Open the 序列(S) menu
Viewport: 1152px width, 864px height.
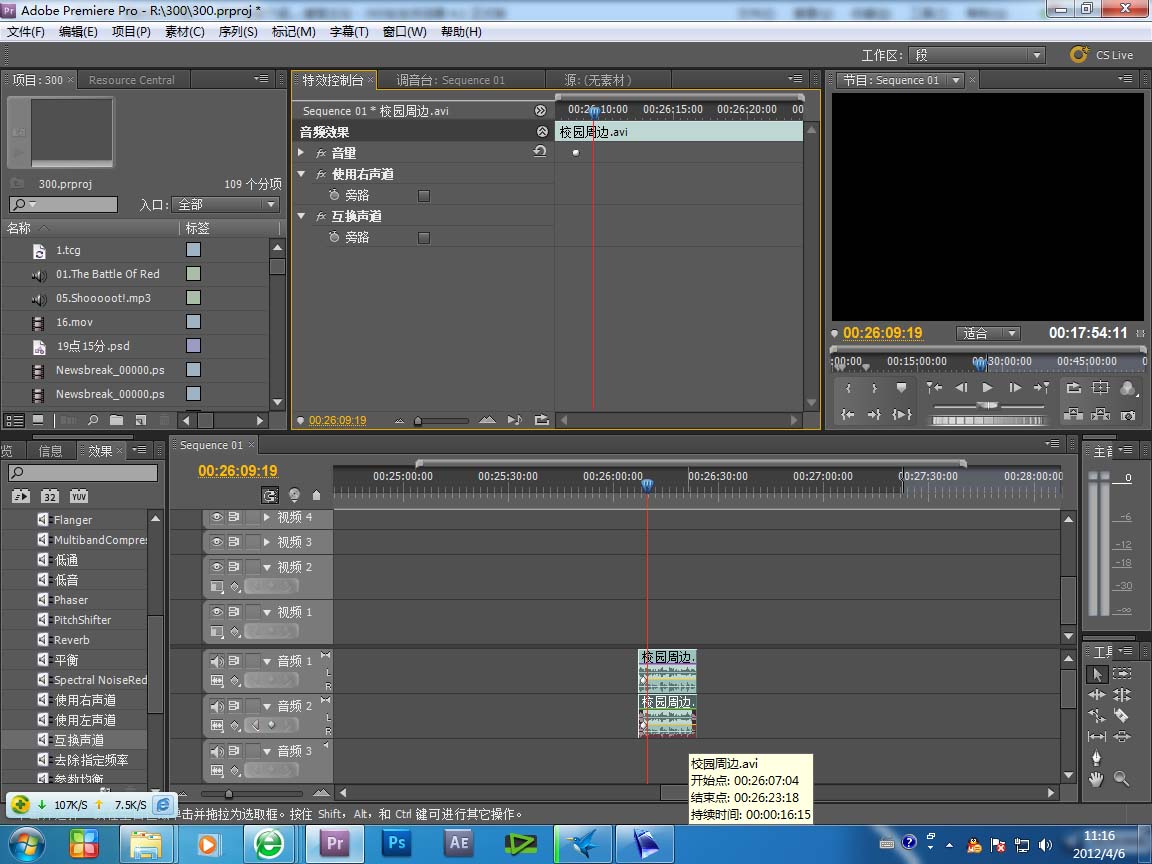click(238, 32)
